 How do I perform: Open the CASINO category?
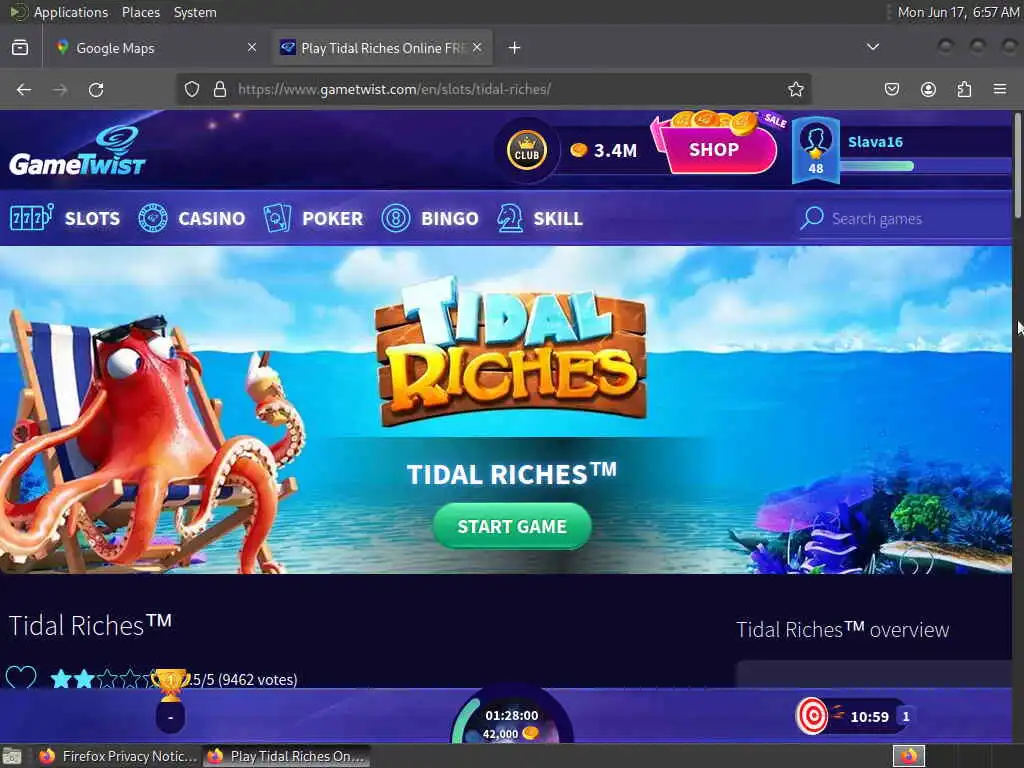coord(192,218)
